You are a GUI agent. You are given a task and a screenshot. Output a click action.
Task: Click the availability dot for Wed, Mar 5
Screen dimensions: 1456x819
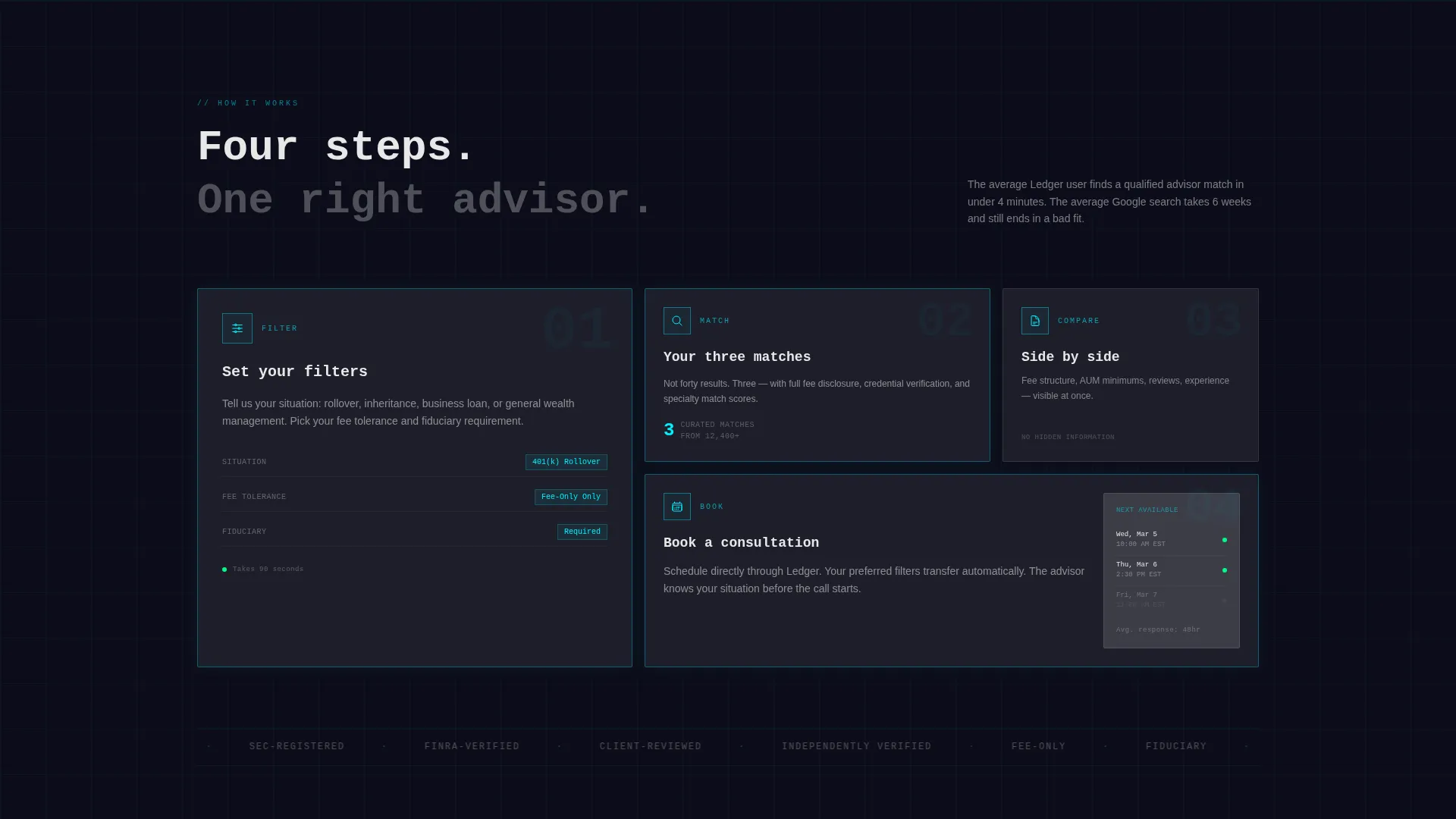(1225, 540)
